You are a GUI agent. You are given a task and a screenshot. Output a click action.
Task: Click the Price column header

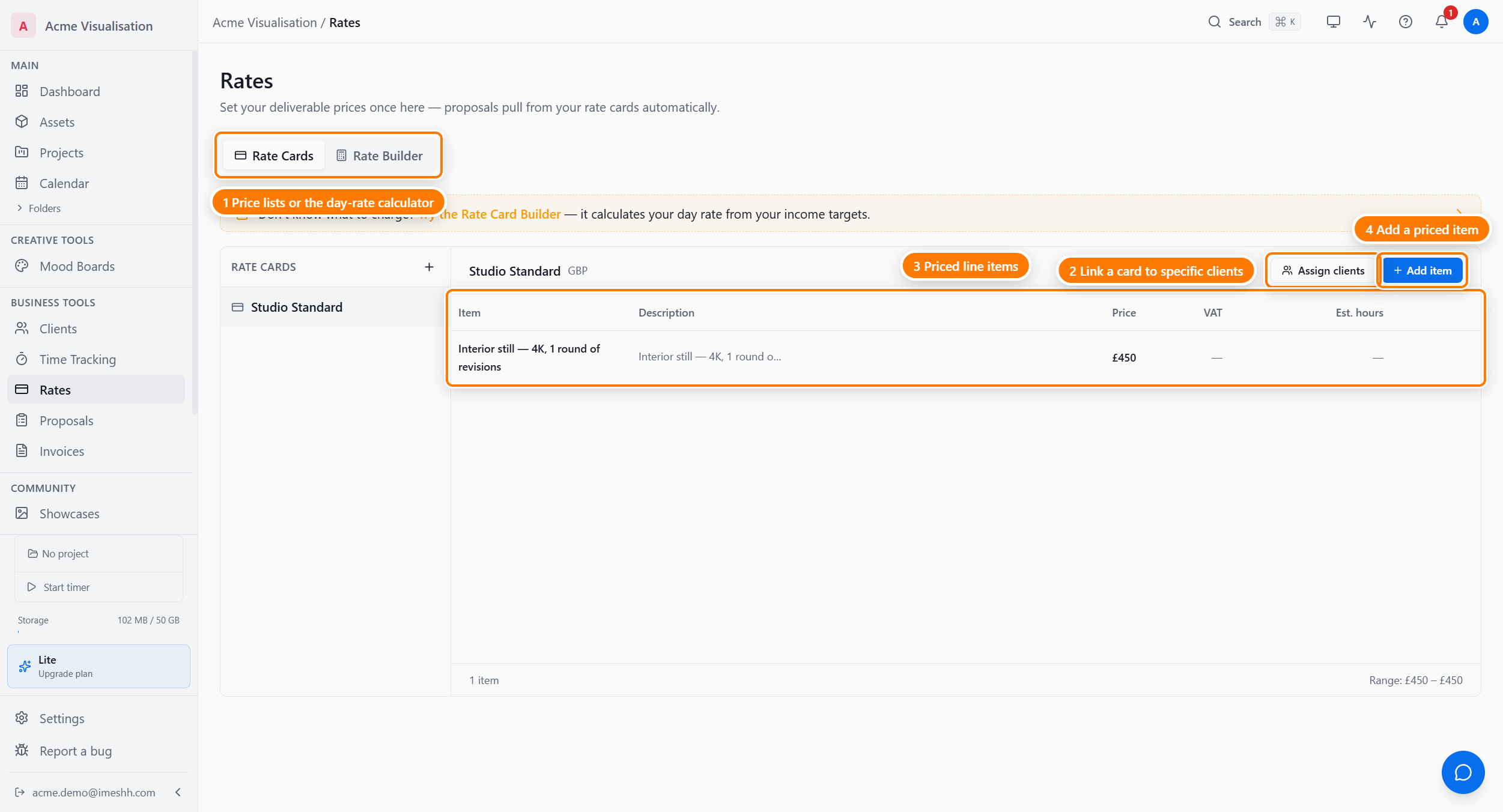[x=1124, y=313]
